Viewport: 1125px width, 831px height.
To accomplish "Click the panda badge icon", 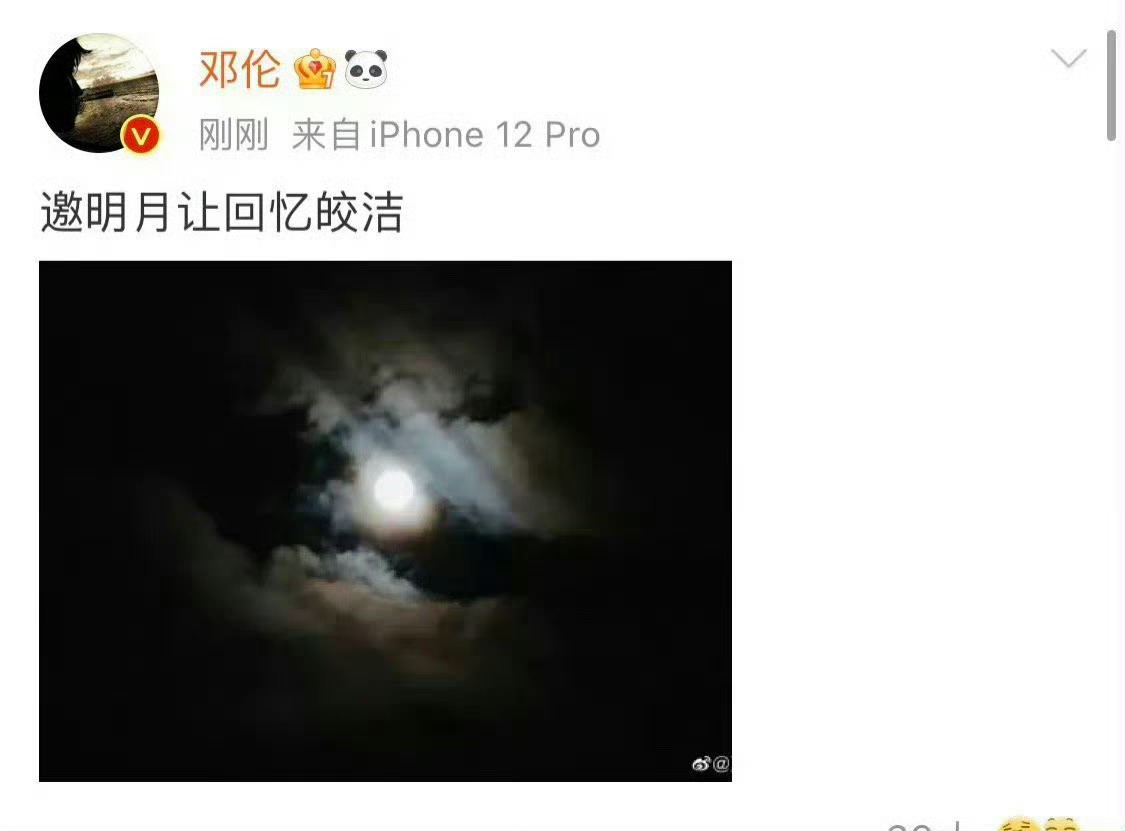I will [366, 70].
